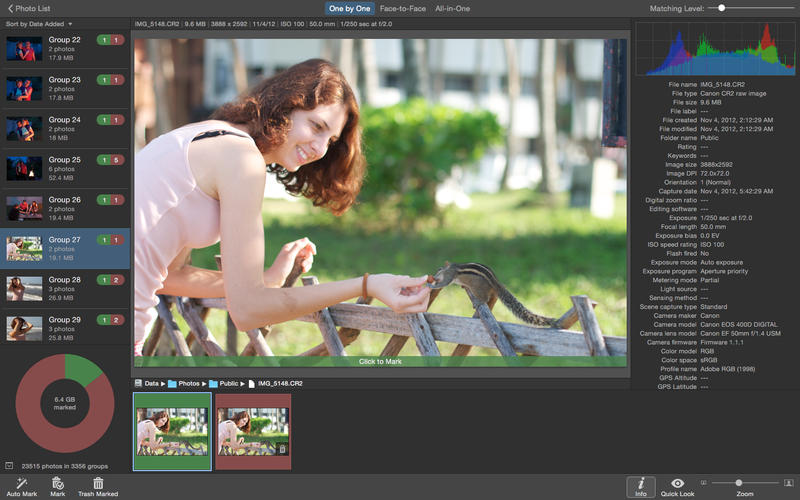Expand the chart panel toggle at bottom-left
Viewport: 800px width, 500px height.
[9, 465]
